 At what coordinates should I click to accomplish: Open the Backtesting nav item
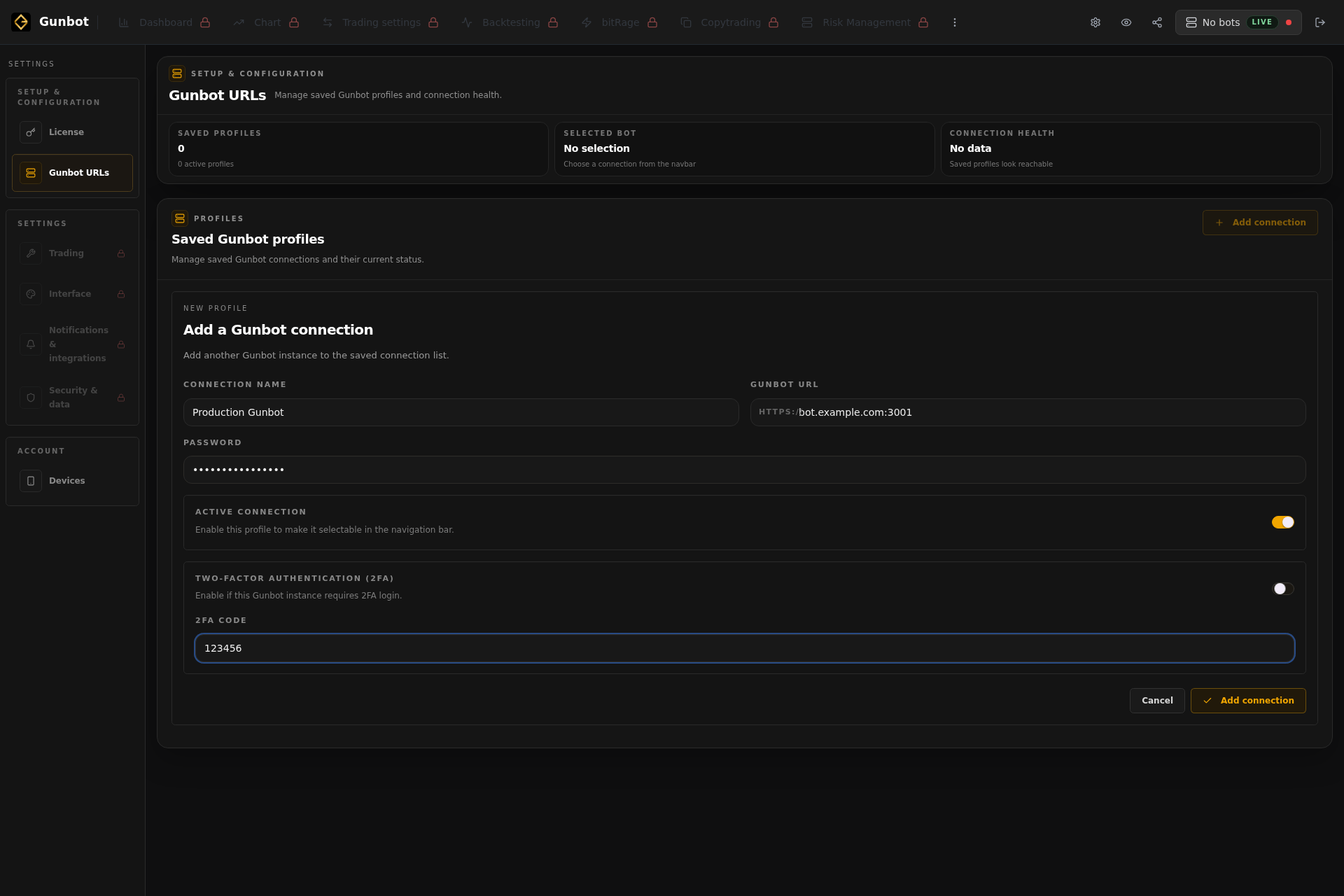[510, 22]
